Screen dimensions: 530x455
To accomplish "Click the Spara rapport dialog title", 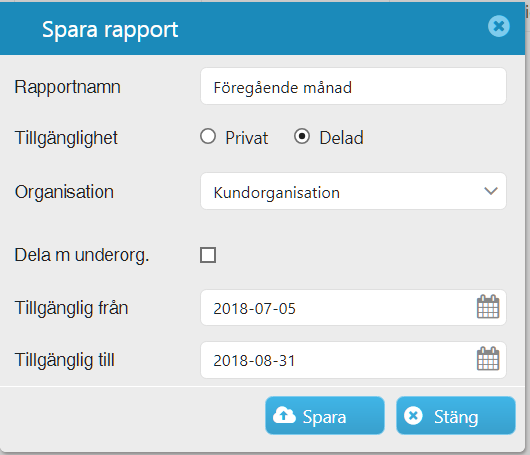I will tap(110, 30).
